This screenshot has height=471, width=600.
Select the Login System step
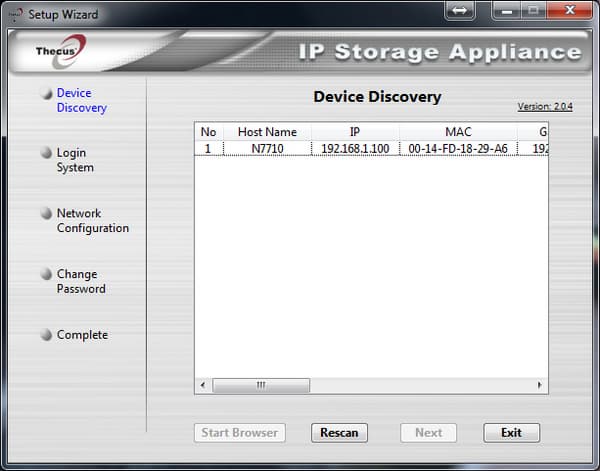[x=75, y=160]
